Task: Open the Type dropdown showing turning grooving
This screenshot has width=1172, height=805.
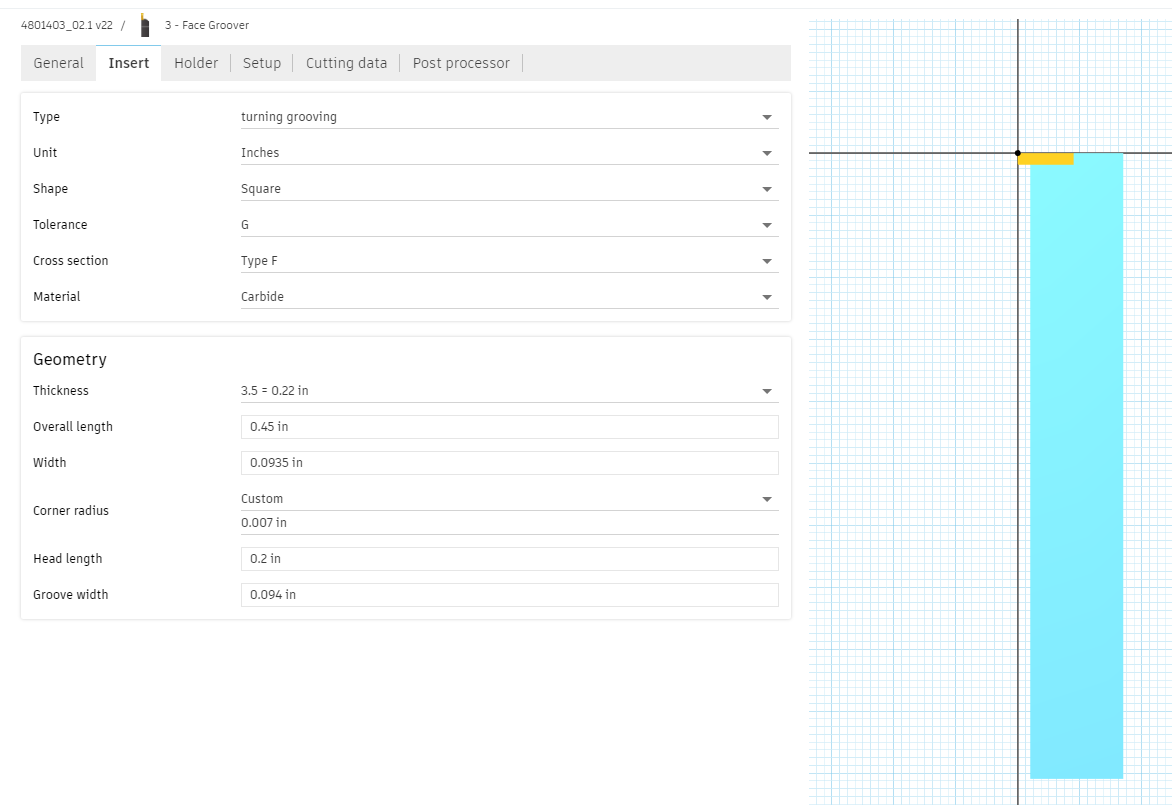Action: click(509, 117)
